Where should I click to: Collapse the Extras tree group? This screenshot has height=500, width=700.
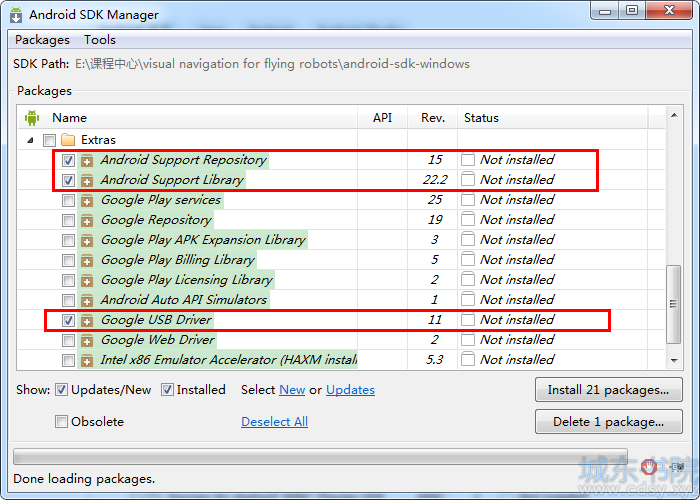[30, 140]
